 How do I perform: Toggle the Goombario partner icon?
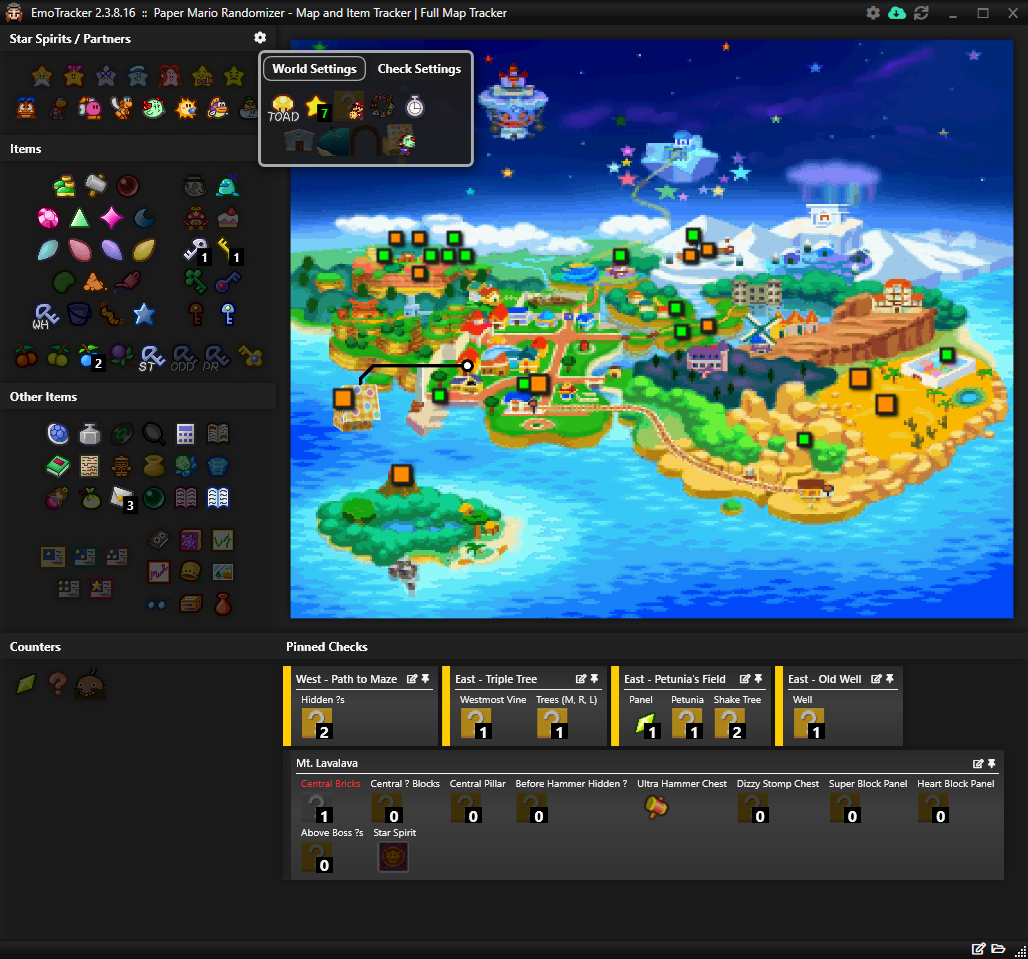(x=26, y=108)
